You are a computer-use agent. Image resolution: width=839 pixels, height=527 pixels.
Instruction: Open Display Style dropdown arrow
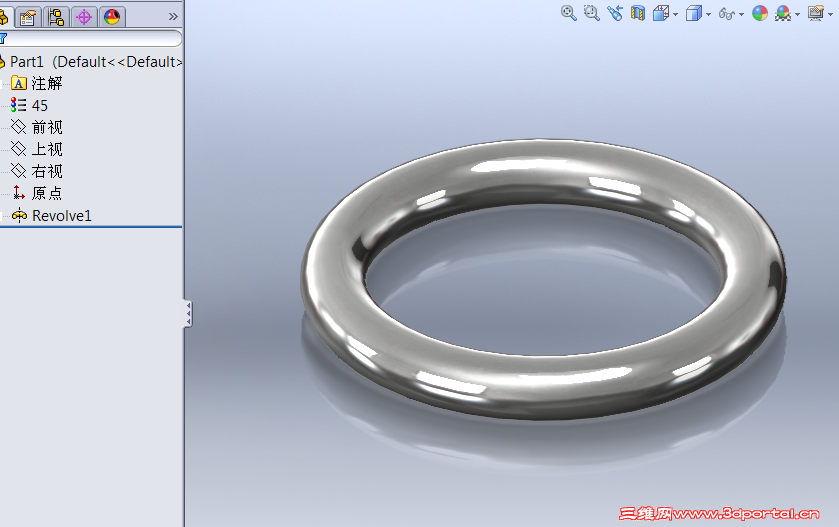coord(708,14)
